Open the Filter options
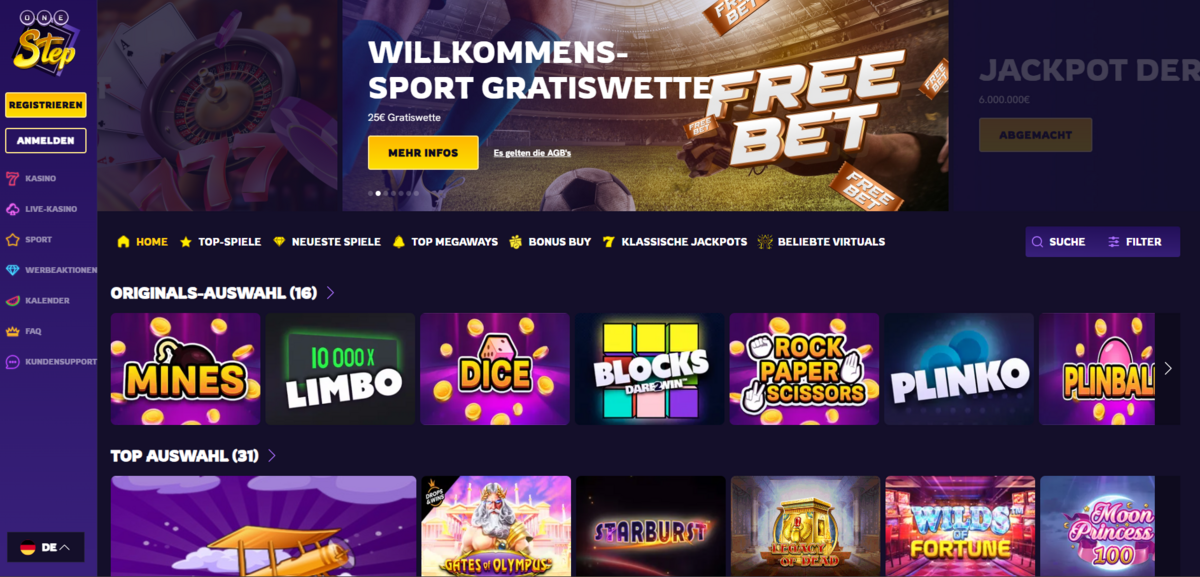Viewport: 1200px width, 577px height. coord(1135,242)
